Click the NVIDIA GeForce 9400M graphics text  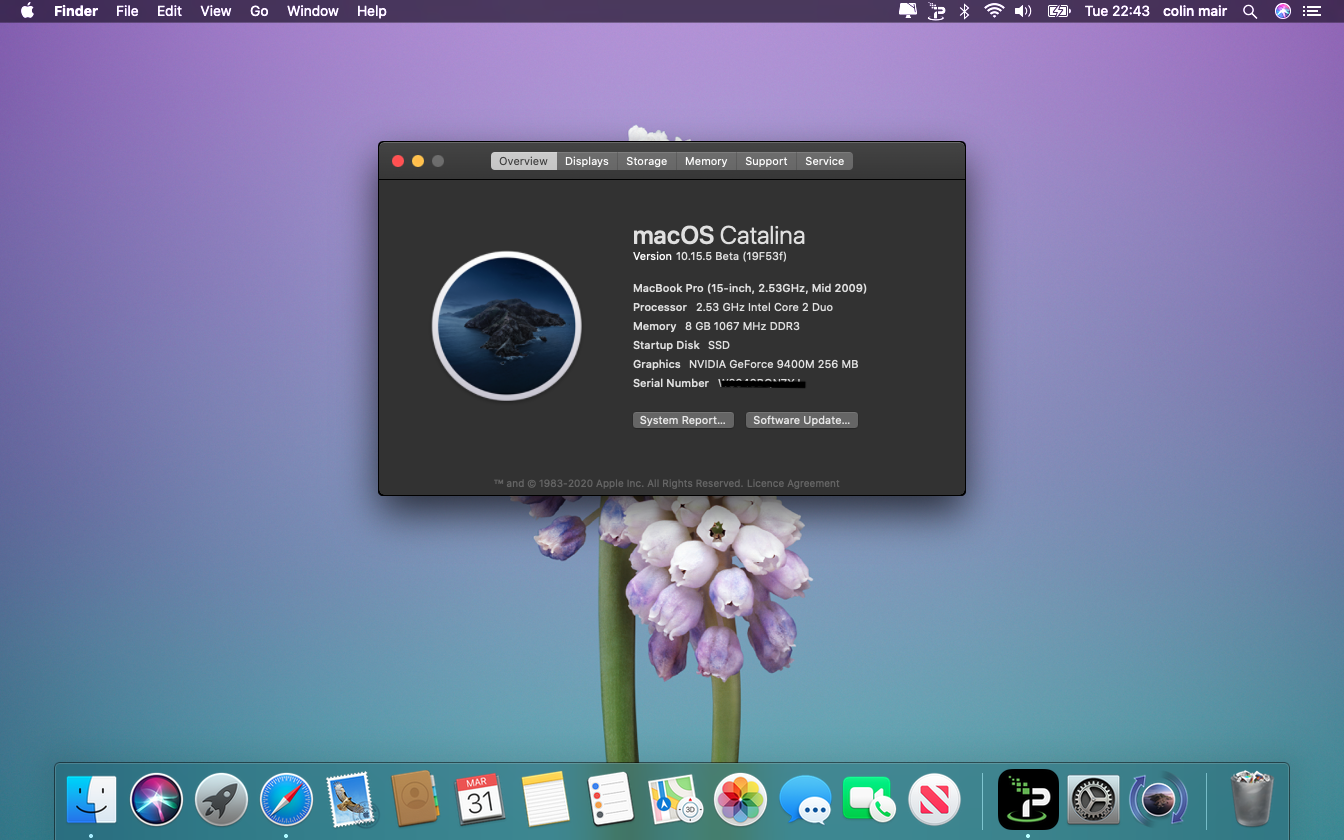tap(773, 364)
